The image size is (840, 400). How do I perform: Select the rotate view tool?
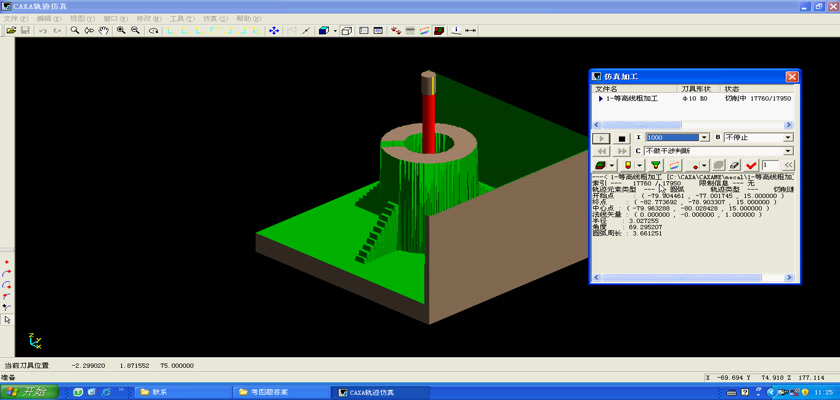(x=153, y=31)
